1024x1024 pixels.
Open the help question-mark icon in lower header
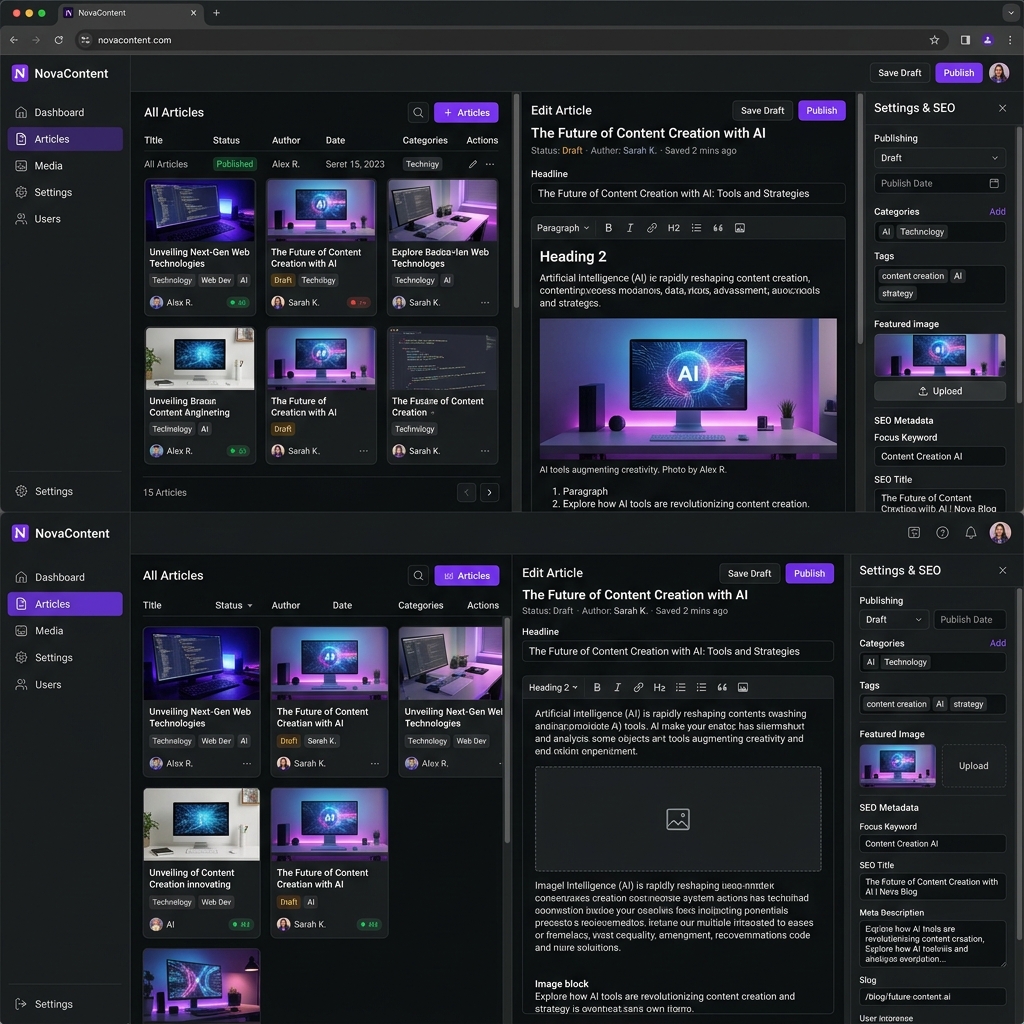[x=942, y=533]
